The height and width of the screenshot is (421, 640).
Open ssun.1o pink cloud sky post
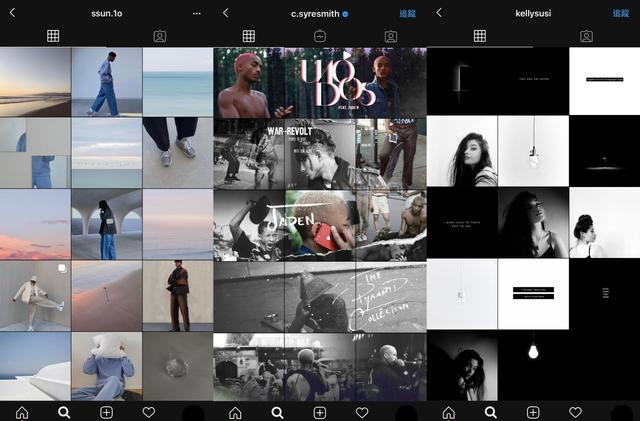[x=35, y=224]
